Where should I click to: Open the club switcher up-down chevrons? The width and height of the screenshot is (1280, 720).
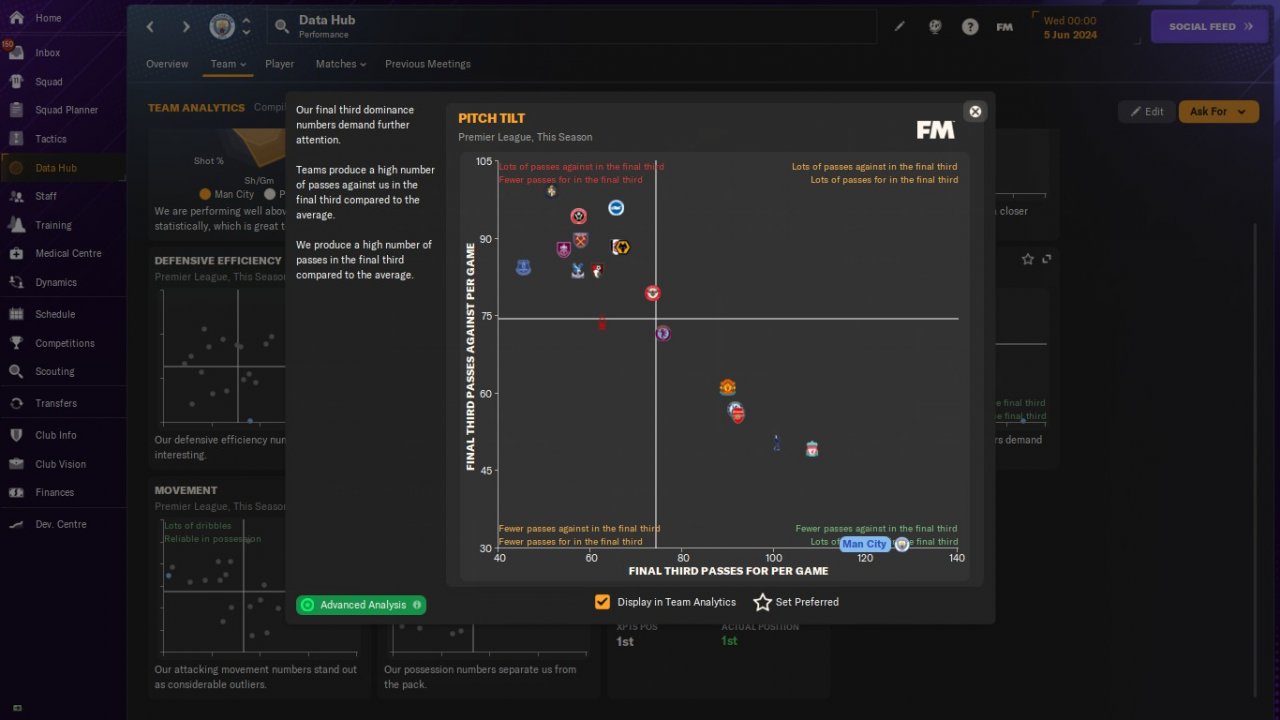pos(246,27)
